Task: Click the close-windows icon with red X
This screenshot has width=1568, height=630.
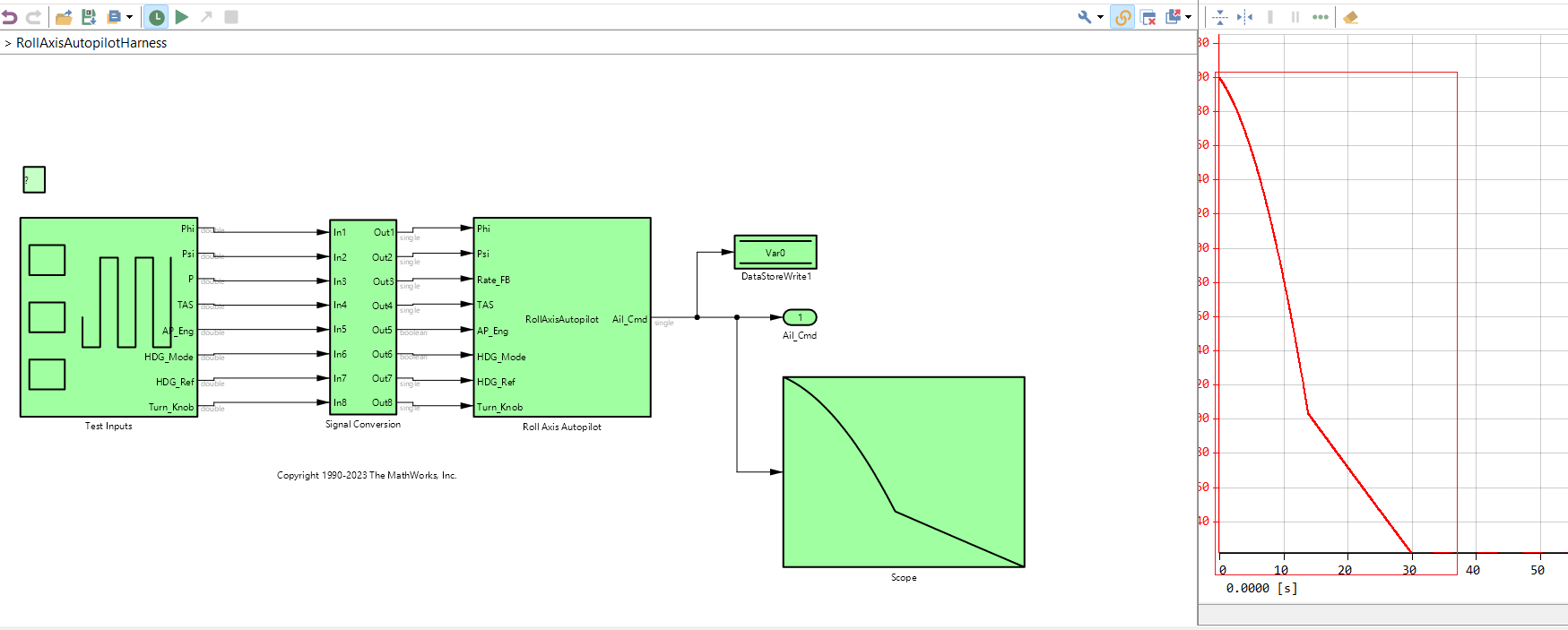Action: tap(1148, 17)
